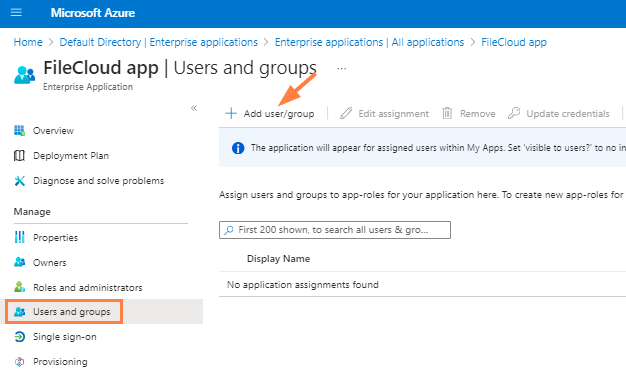
Task: Open FileCloud app breadcrumb
Action: tap(514, 42)
